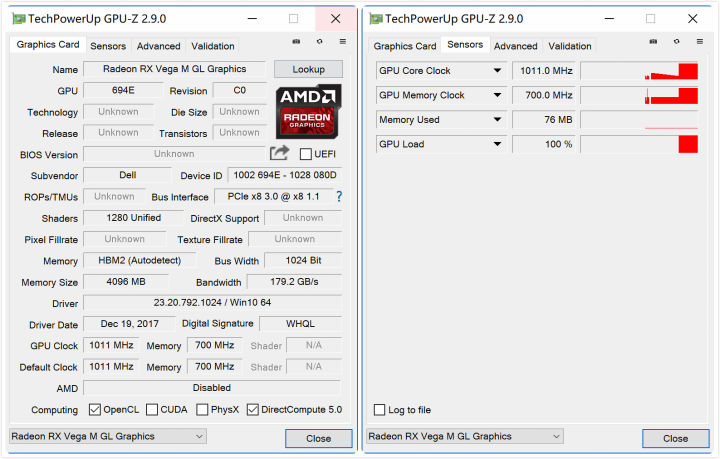Open GPU selector dropdown in right Sensors window
720x459 pixels.
(465, 436)
